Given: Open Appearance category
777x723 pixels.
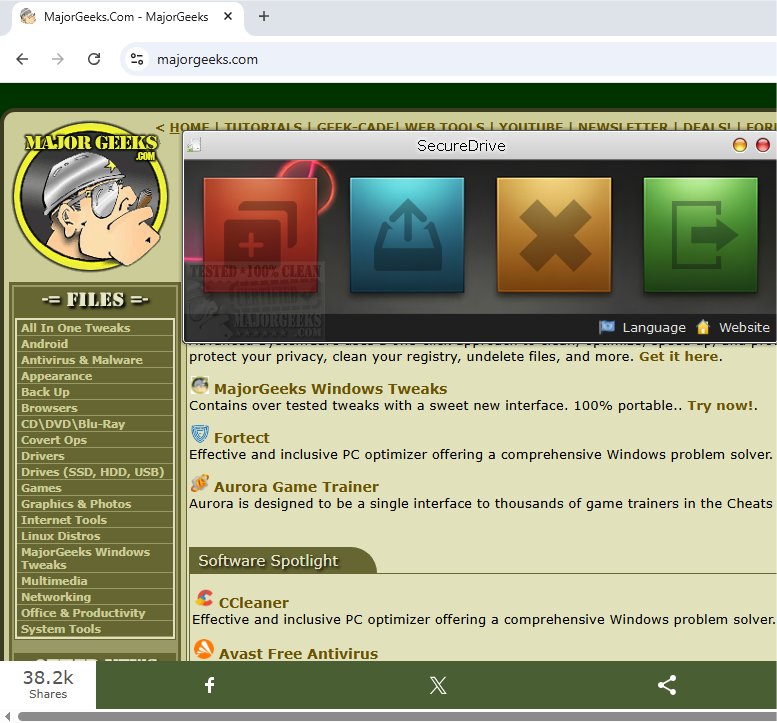Looking at the screenshot, I should point(94,376).
